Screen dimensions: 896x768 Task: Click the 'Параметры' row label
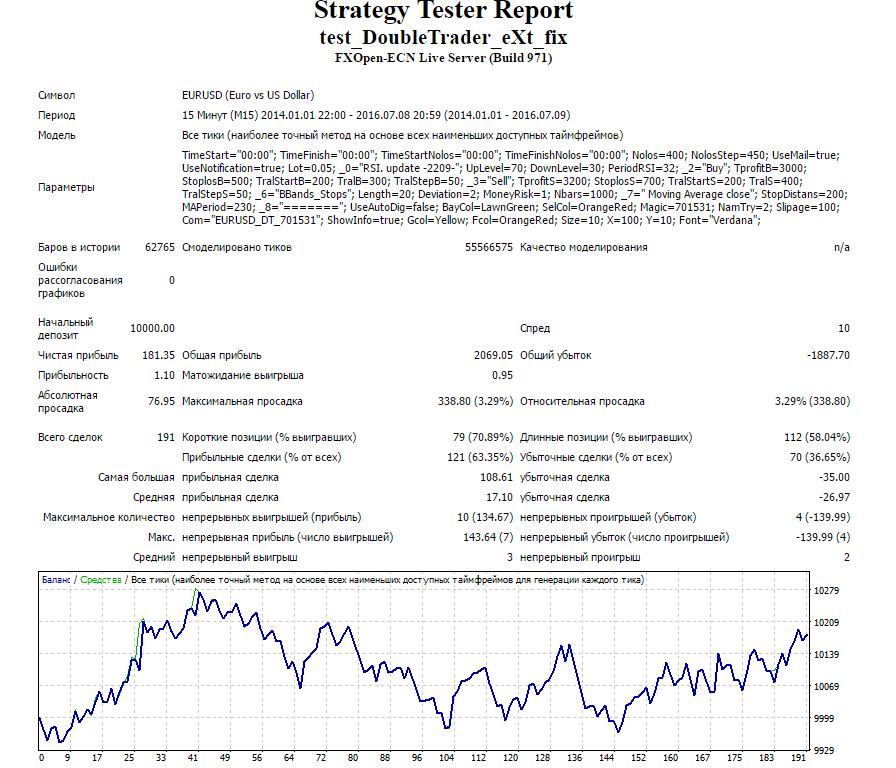coord(66,187)
